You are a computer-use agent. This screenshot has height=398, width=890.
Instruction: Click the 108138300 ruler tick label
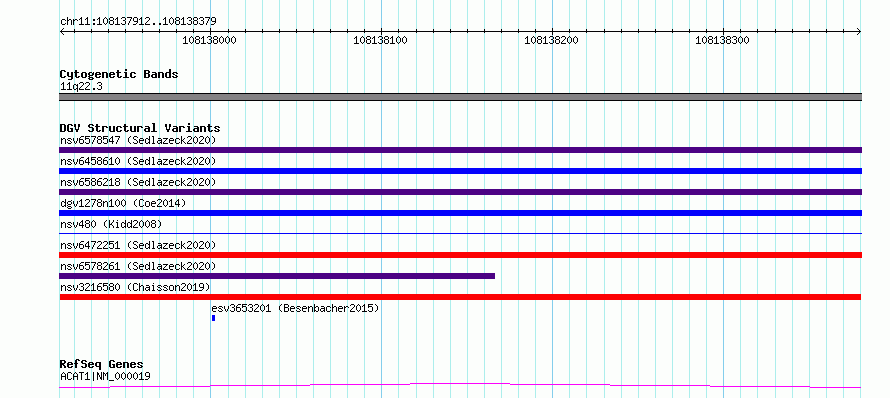pos(722,40)
